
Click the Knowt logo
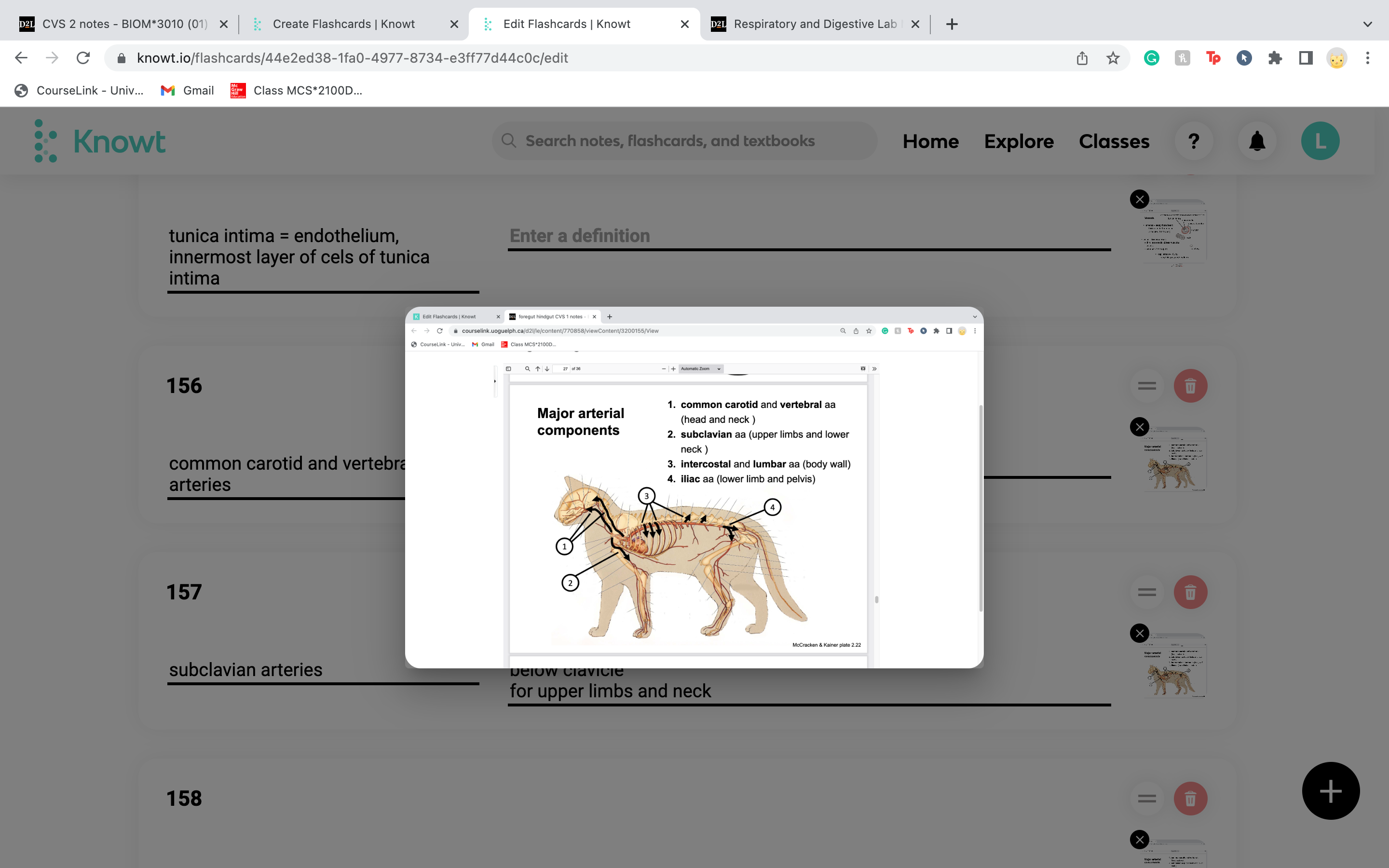click(100, 141)
